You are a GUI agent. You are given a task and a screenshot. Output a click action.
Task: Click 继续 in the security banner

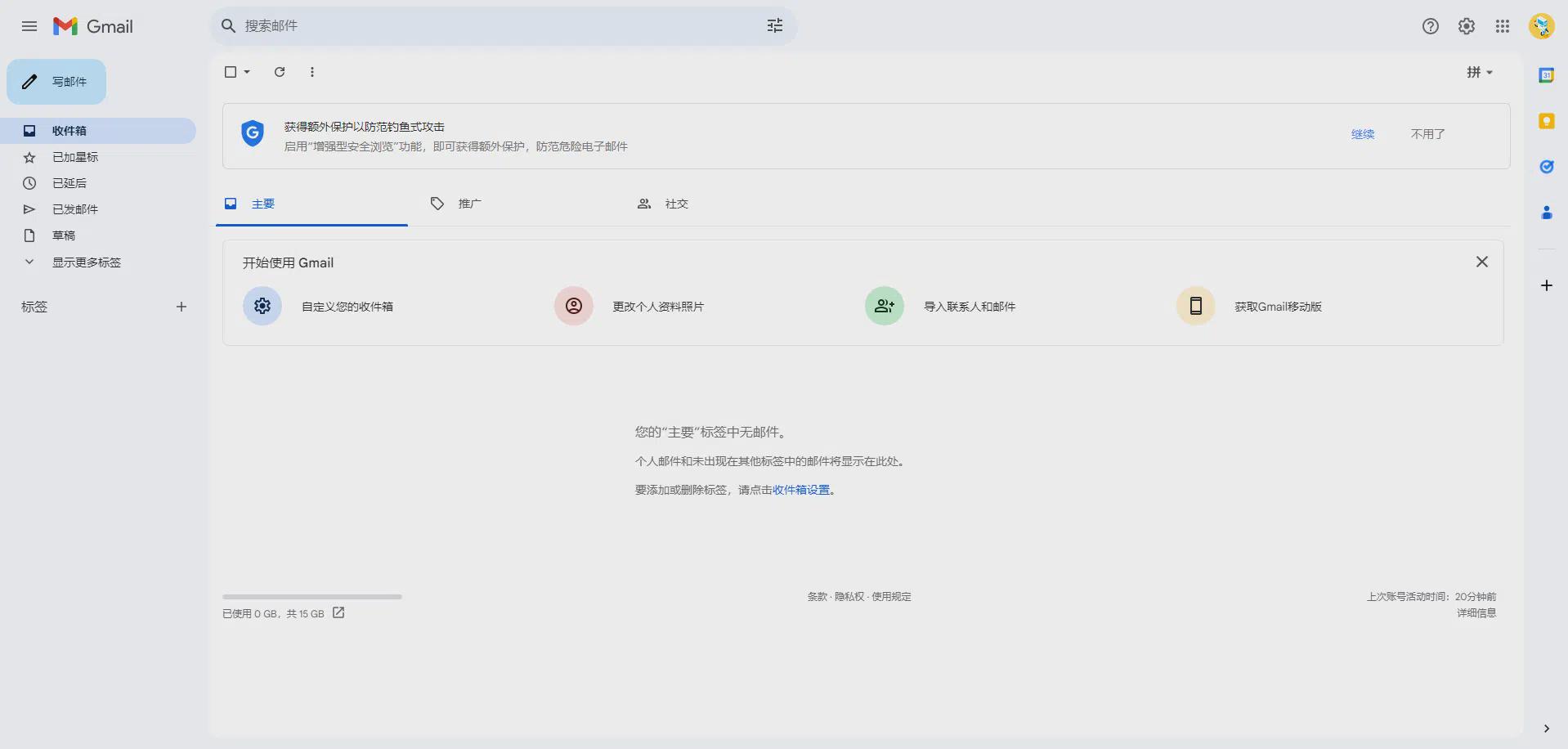(1363, 134)
